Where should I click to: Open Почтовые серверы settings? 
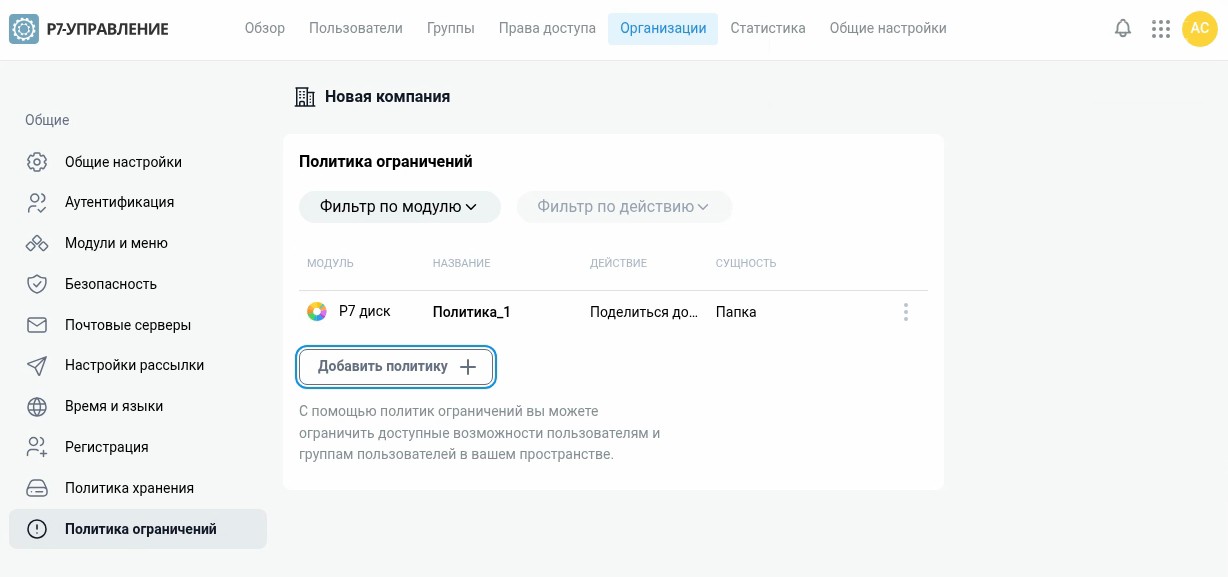(x=138, y=325)
